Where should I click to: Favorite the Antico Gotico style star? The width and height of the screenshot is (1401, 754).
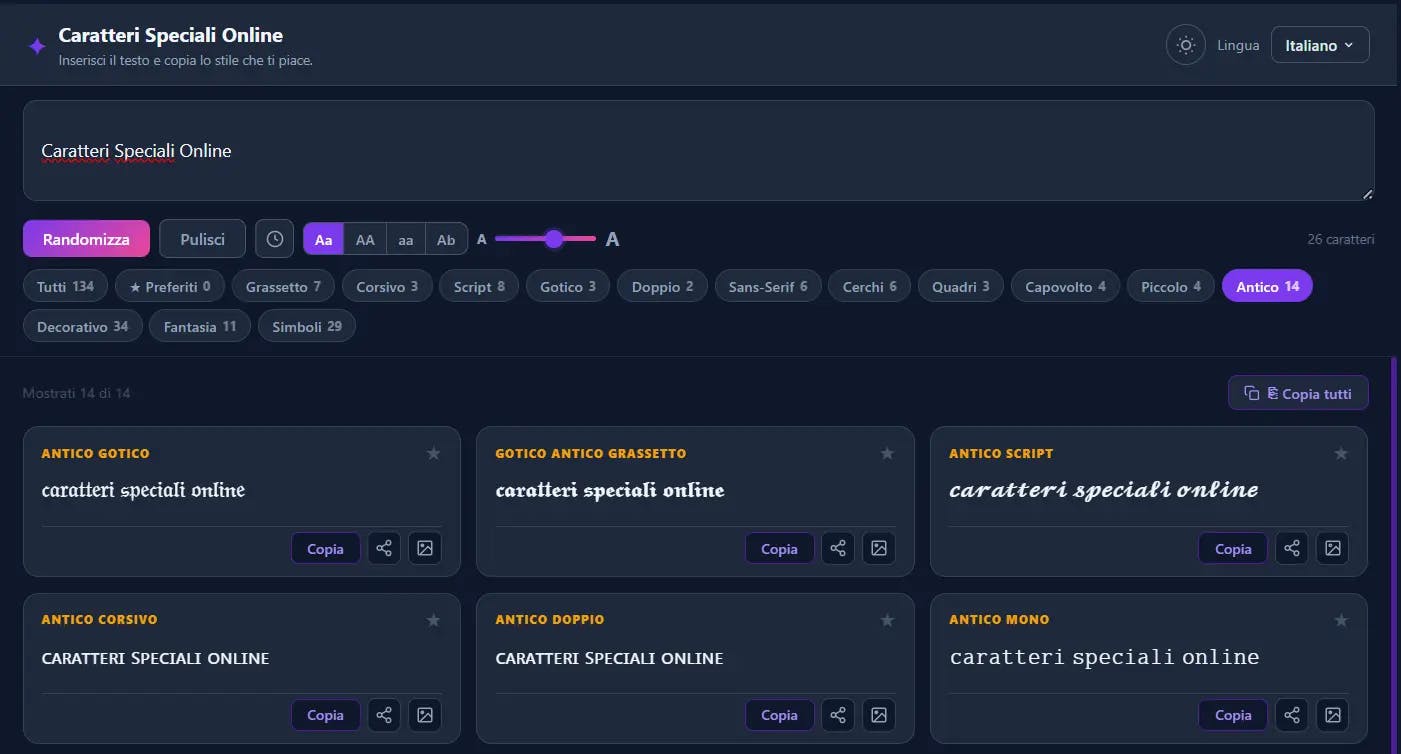[x=433, y=454]
